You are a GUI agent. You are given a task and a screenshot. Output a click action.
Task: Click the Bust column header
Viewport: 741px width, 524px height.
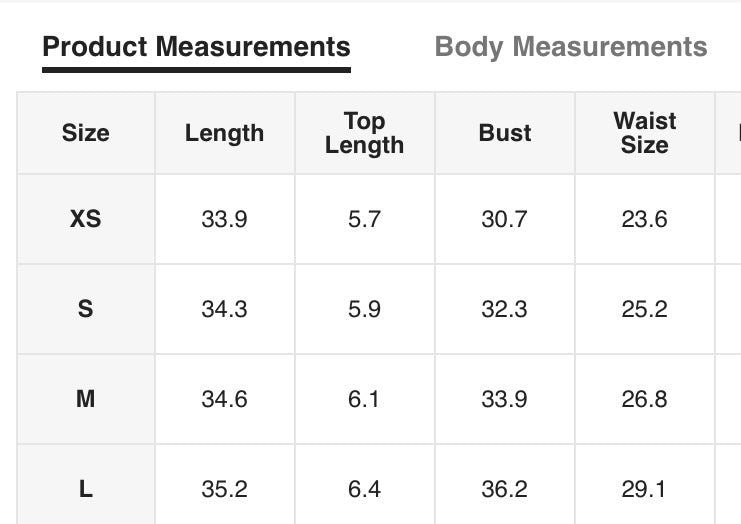pos(505,133)
